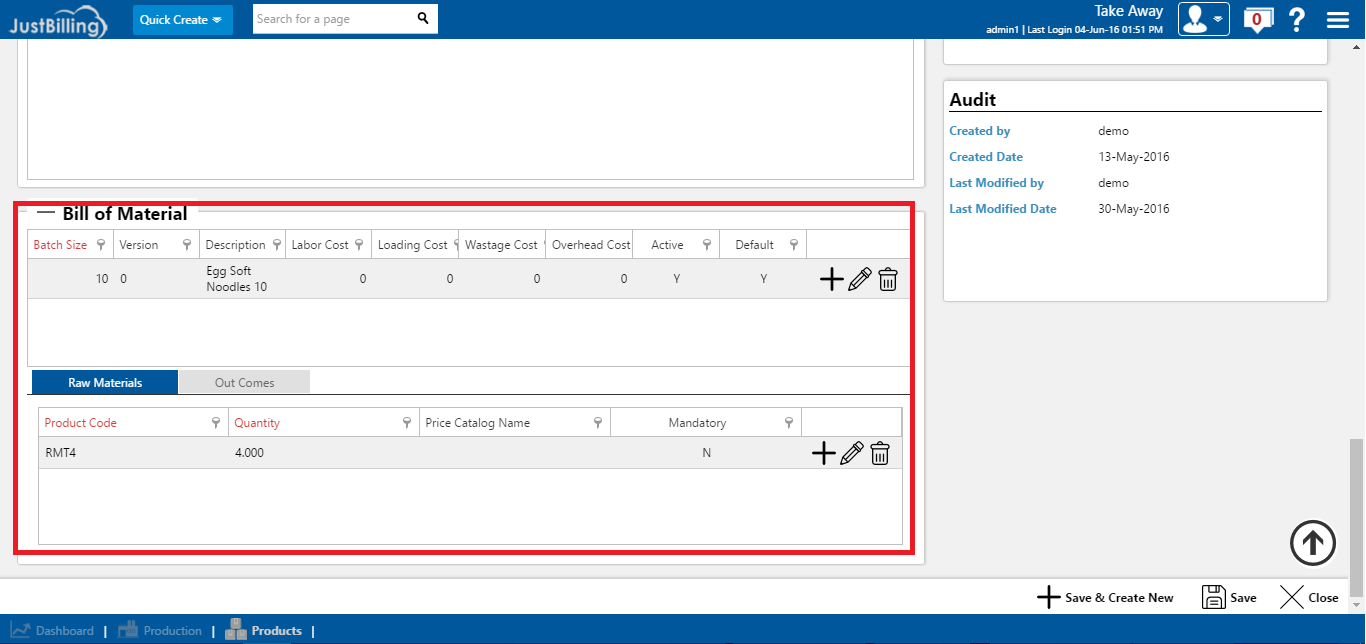Filter the Default column

pyautogui.click(x=793, y=245)
